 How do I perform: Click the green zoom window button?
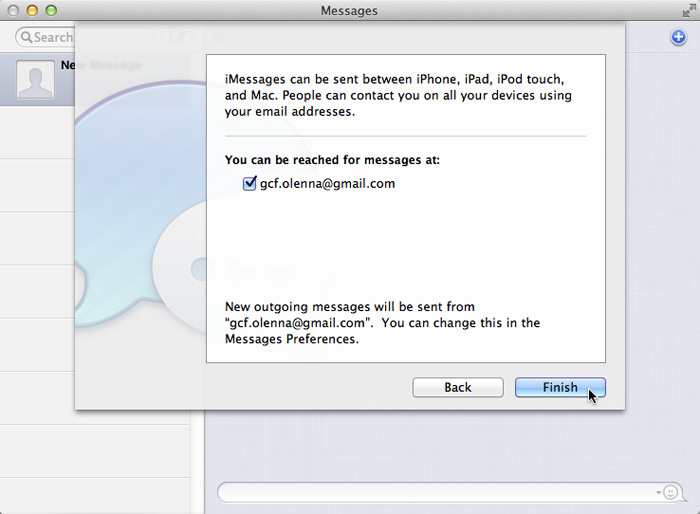click(50, 10)
